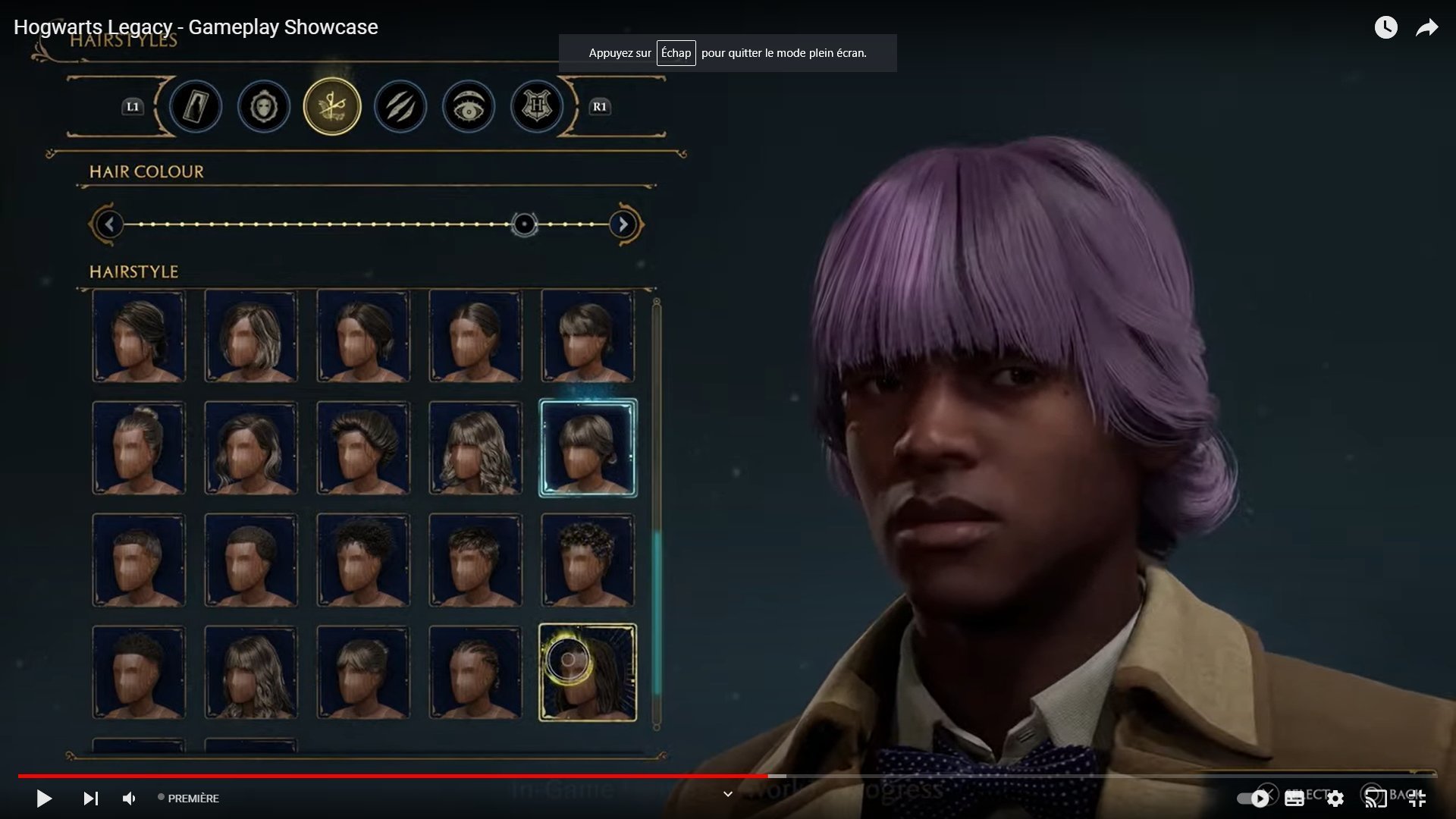Viewport: 1456px width, 819px height.
Task: Cast video to a TV
Action: [x=1376, y=798]
